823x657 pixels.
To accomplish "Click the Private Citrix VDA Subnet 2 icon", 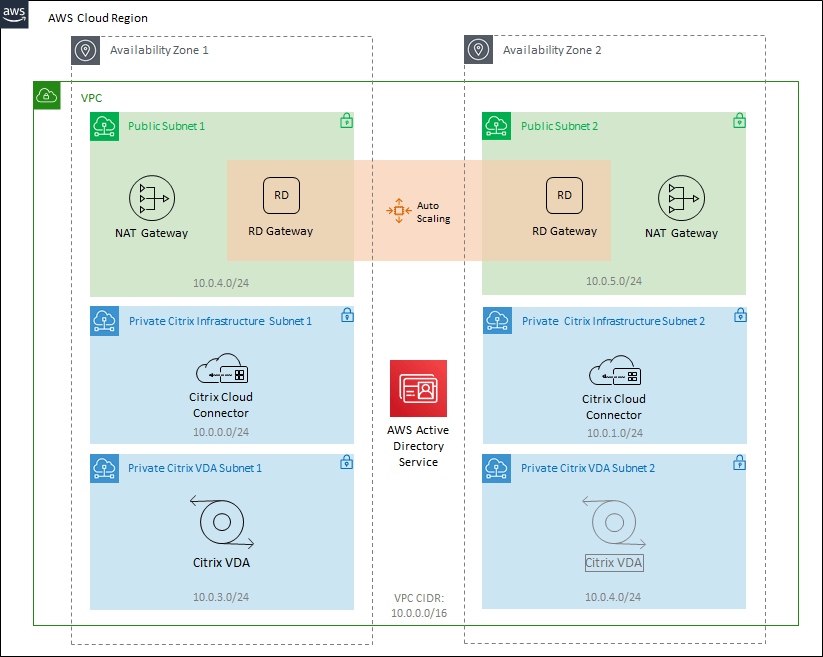I will 497,467.
